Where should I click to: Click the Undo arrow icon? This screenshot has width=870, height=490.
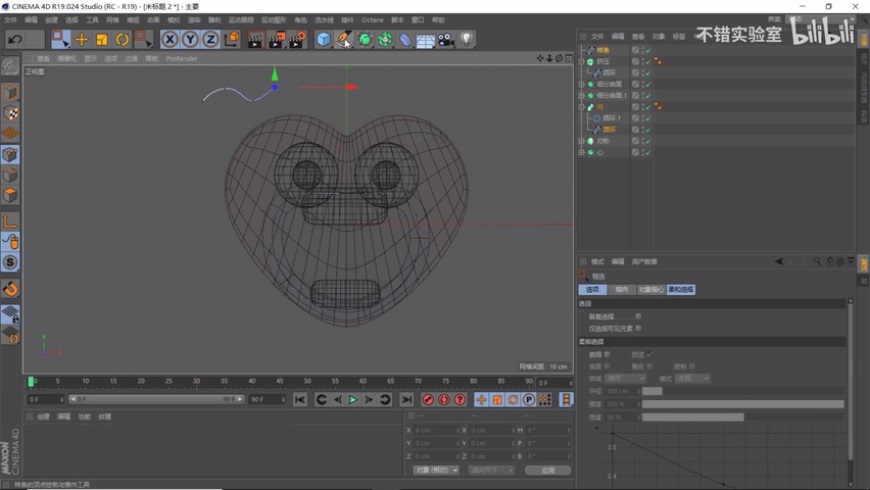(15, 39)
